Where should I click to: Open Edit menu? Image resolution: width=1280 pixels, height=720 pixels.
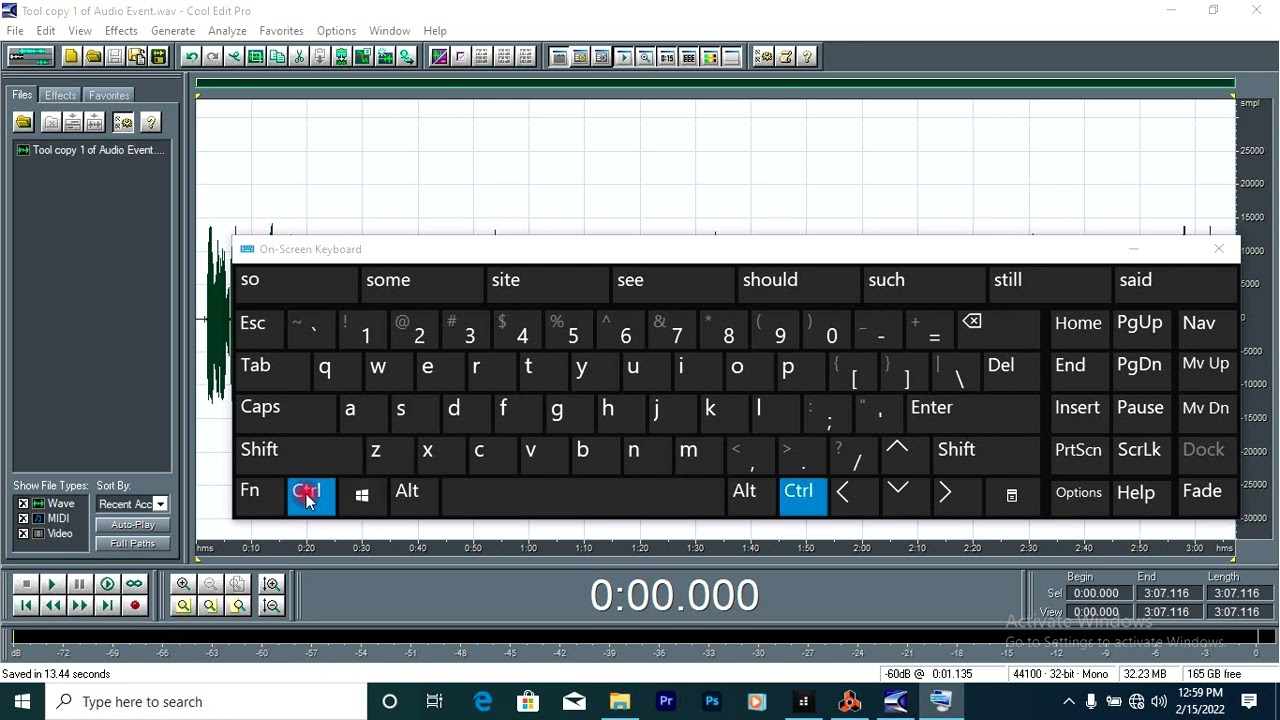[x=46, y=31]
